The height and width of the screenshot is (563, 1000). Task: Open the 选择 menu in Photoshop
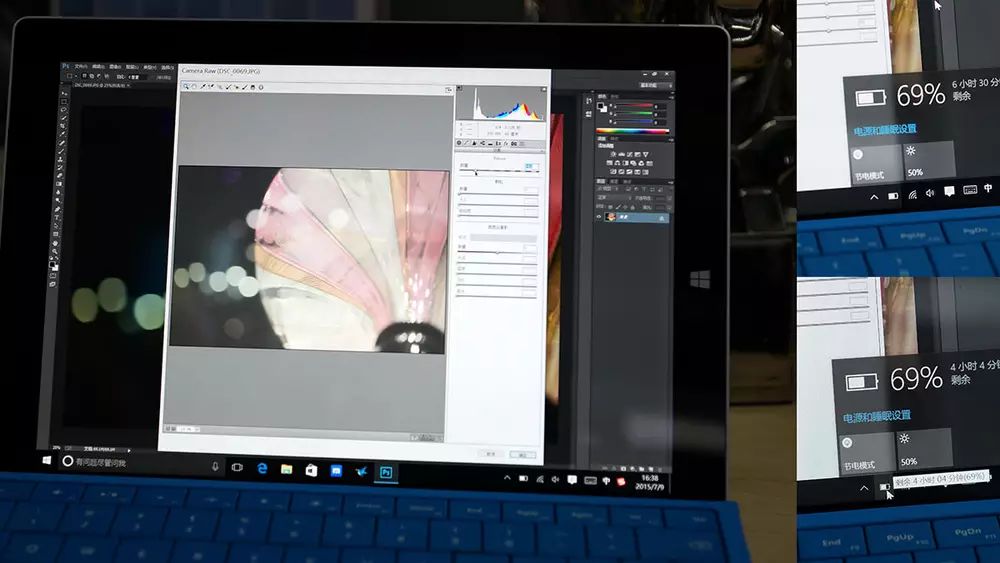point(166,67)
